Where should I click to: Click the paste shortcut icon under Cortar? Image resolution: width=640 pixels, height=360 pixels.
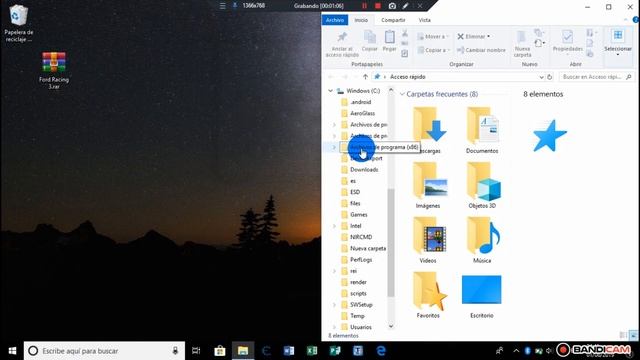404,53
